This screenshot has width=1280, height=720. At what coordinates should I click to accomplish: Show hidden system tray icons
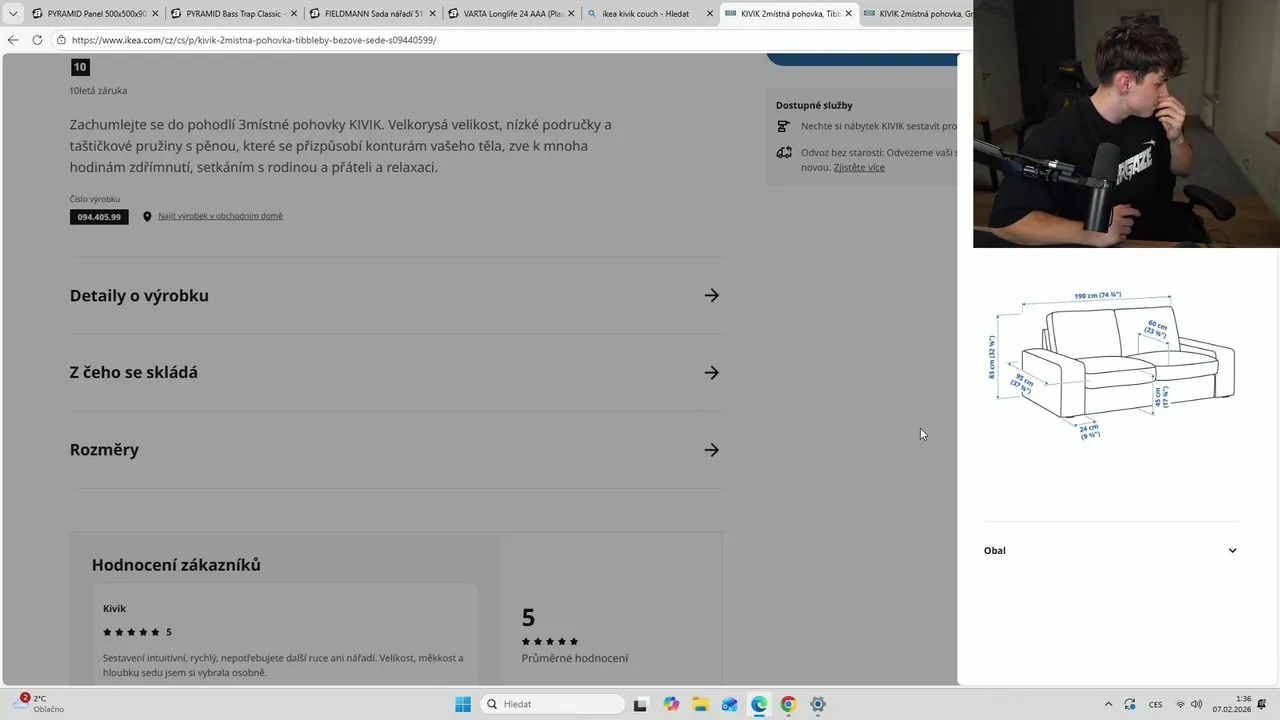point(1108,704)
